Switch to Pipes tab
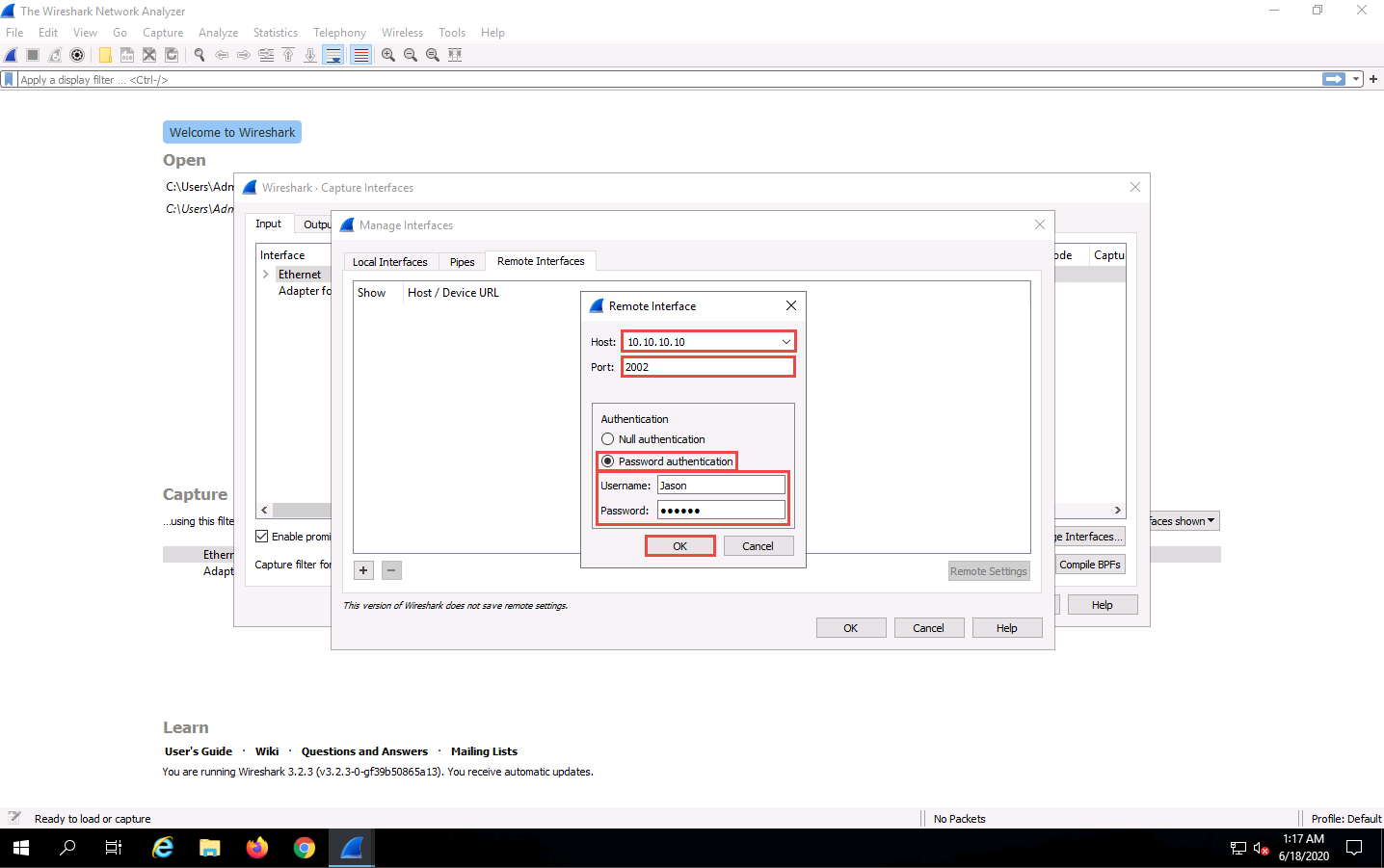Screen dimensions: 1384x868 coord(463,262)
